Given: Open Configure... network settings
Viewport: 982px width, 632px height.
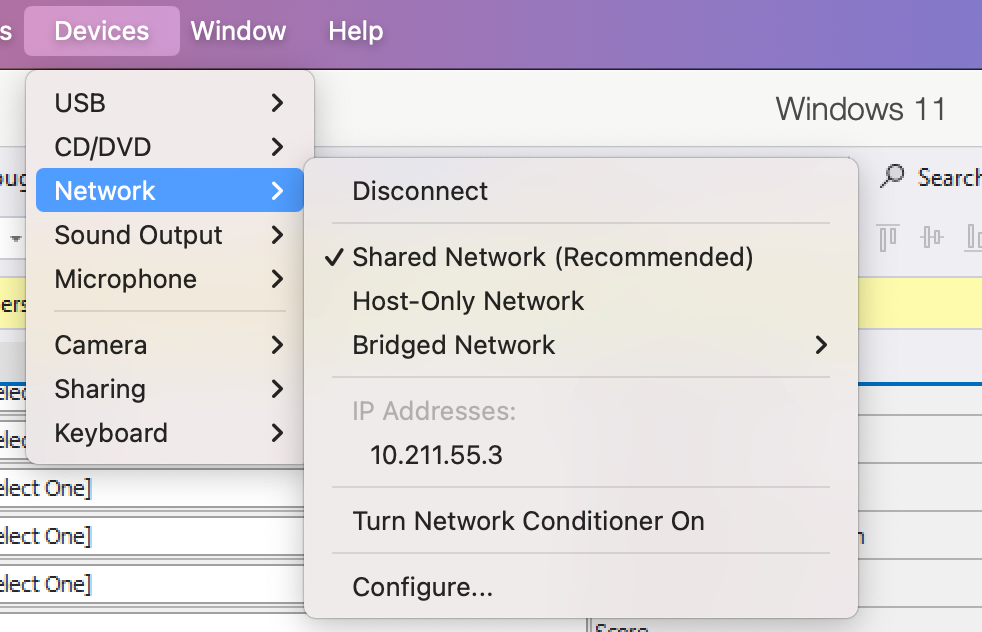Looking at the screenshot, I should click(581, 587).
